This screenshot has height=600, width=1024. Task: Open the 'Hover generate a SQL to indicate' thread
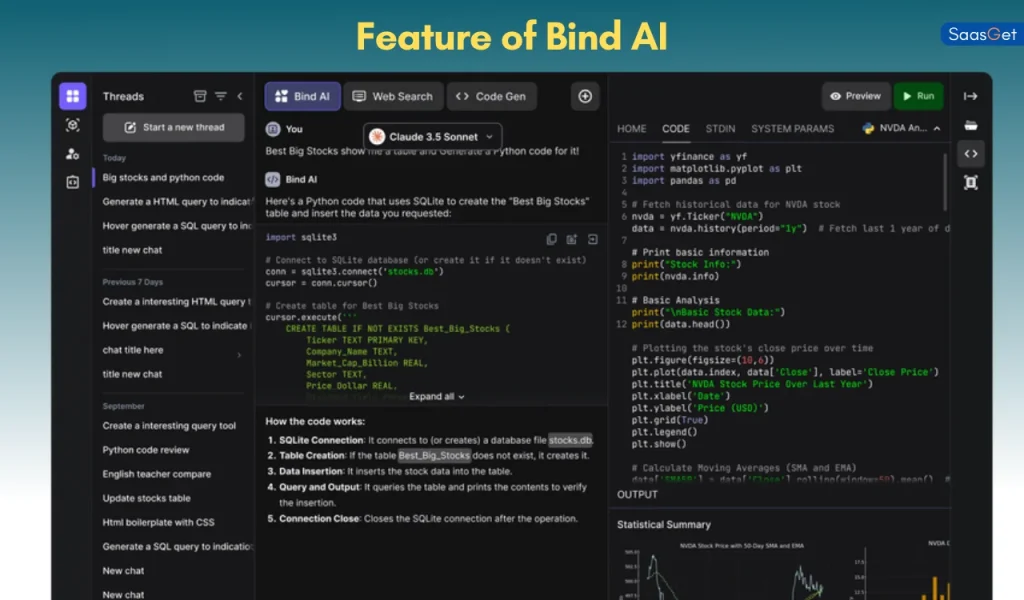point(175,326)
